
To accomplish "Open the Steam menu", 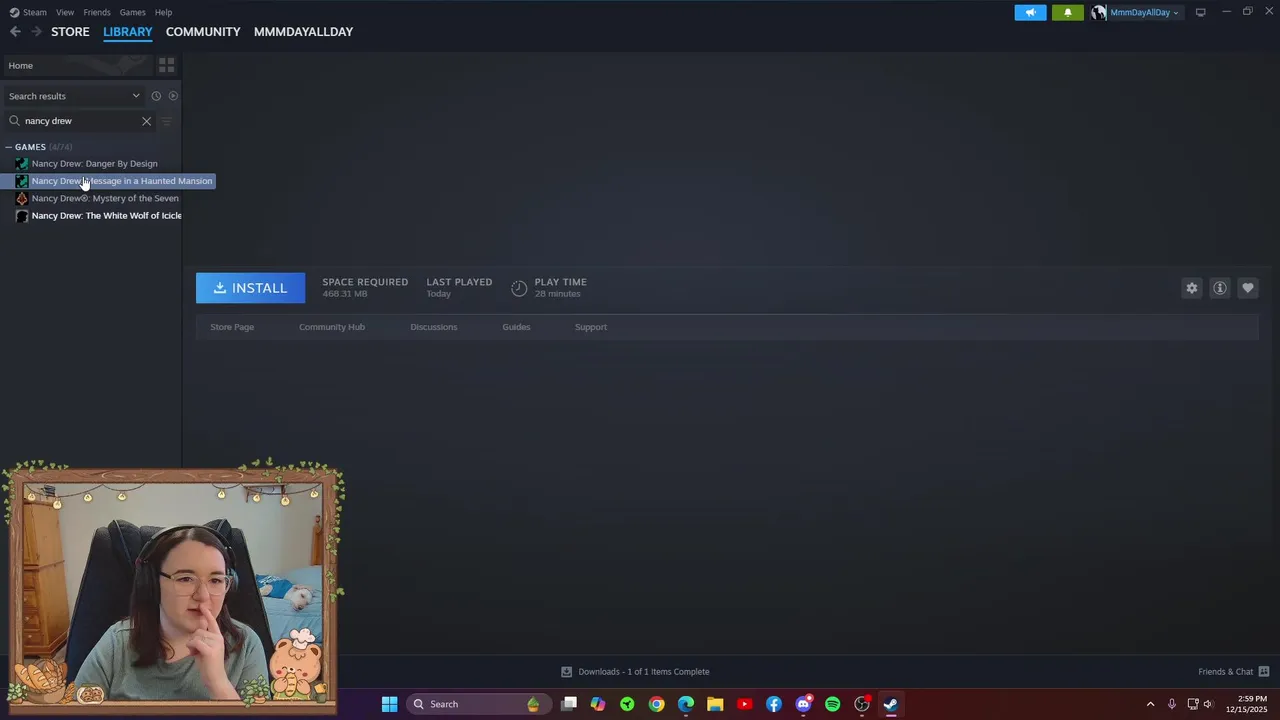I will (x=29, y=12).
